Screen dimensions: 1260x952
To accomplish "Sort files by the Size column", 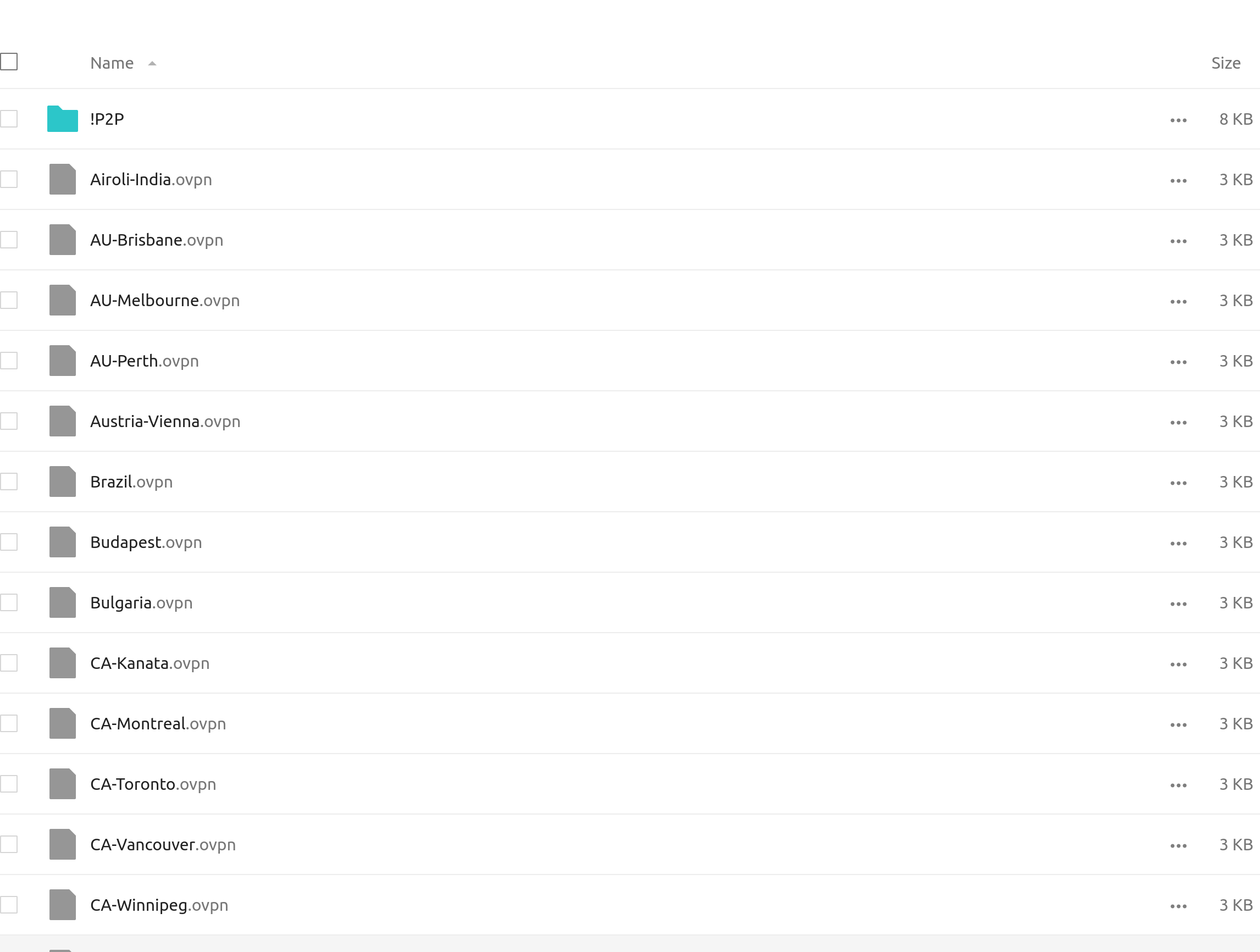I will tap(1226, 63).
